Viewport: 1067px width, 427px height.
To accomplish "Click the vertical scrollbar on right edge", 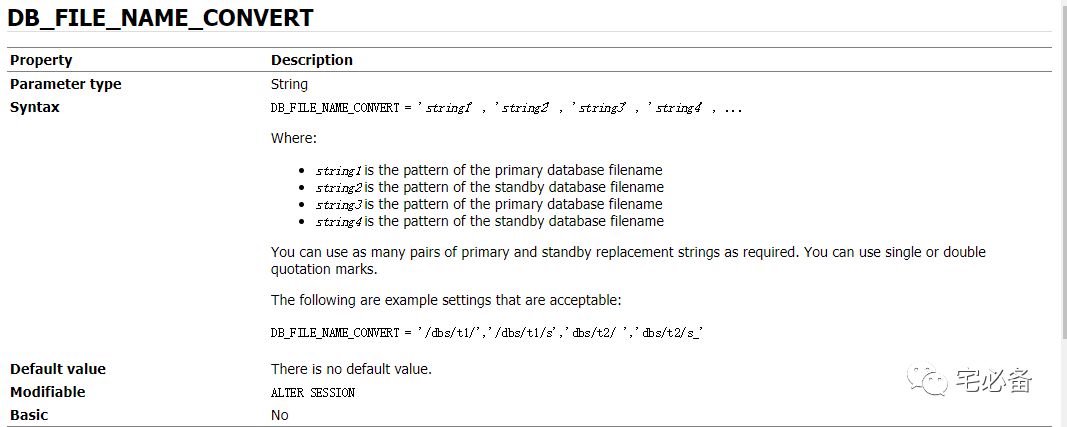I will 1064,213.
